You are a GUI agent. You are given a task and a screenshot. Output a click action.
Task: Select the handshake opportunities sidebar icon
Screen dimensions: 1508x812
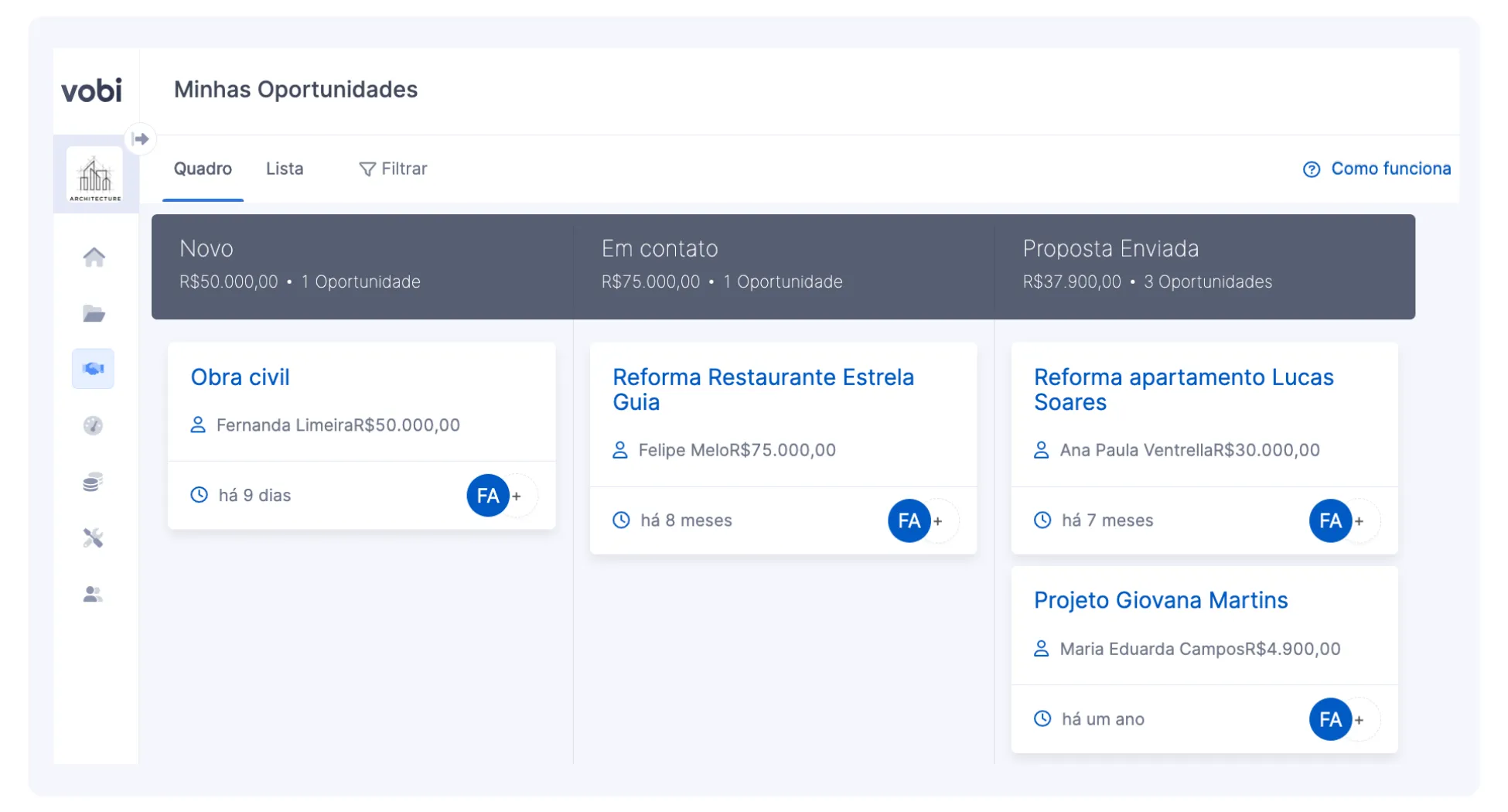pyautogui.click(x=93, y=369)
